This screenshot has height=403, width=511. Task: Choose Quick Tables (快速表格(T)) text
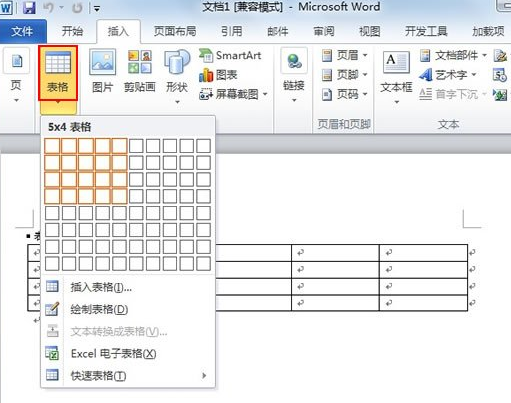(98, 376)
